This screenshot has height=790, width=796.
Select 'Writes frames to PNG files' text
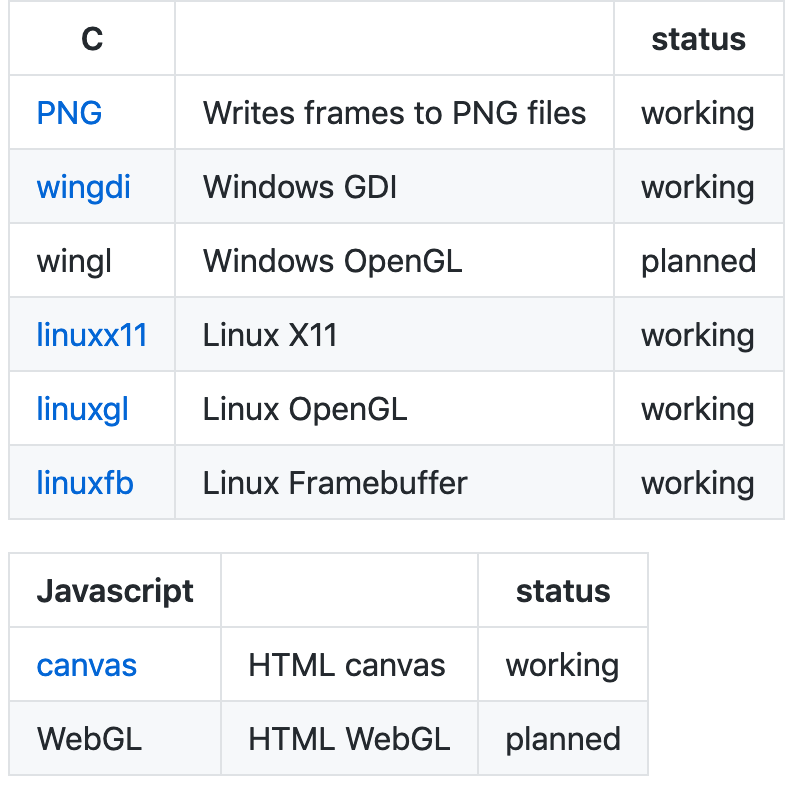(x=394, y=113)
